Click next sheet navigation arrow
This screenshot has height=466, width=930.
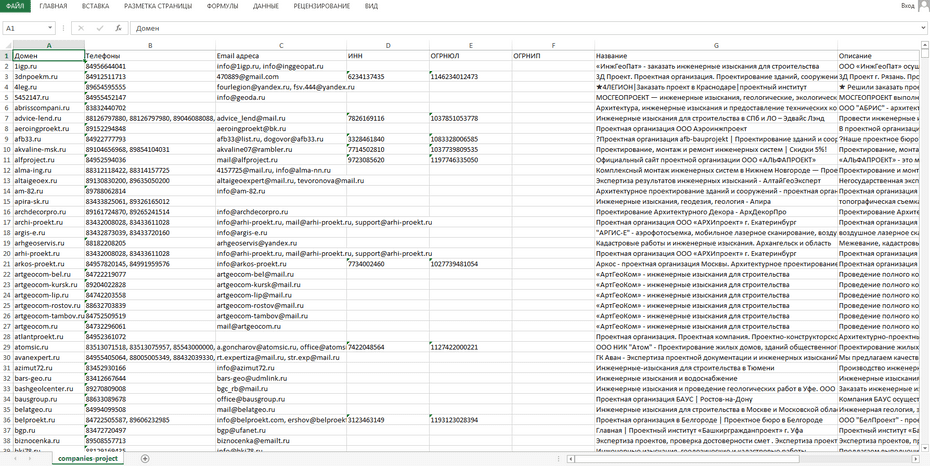point(29,458)
